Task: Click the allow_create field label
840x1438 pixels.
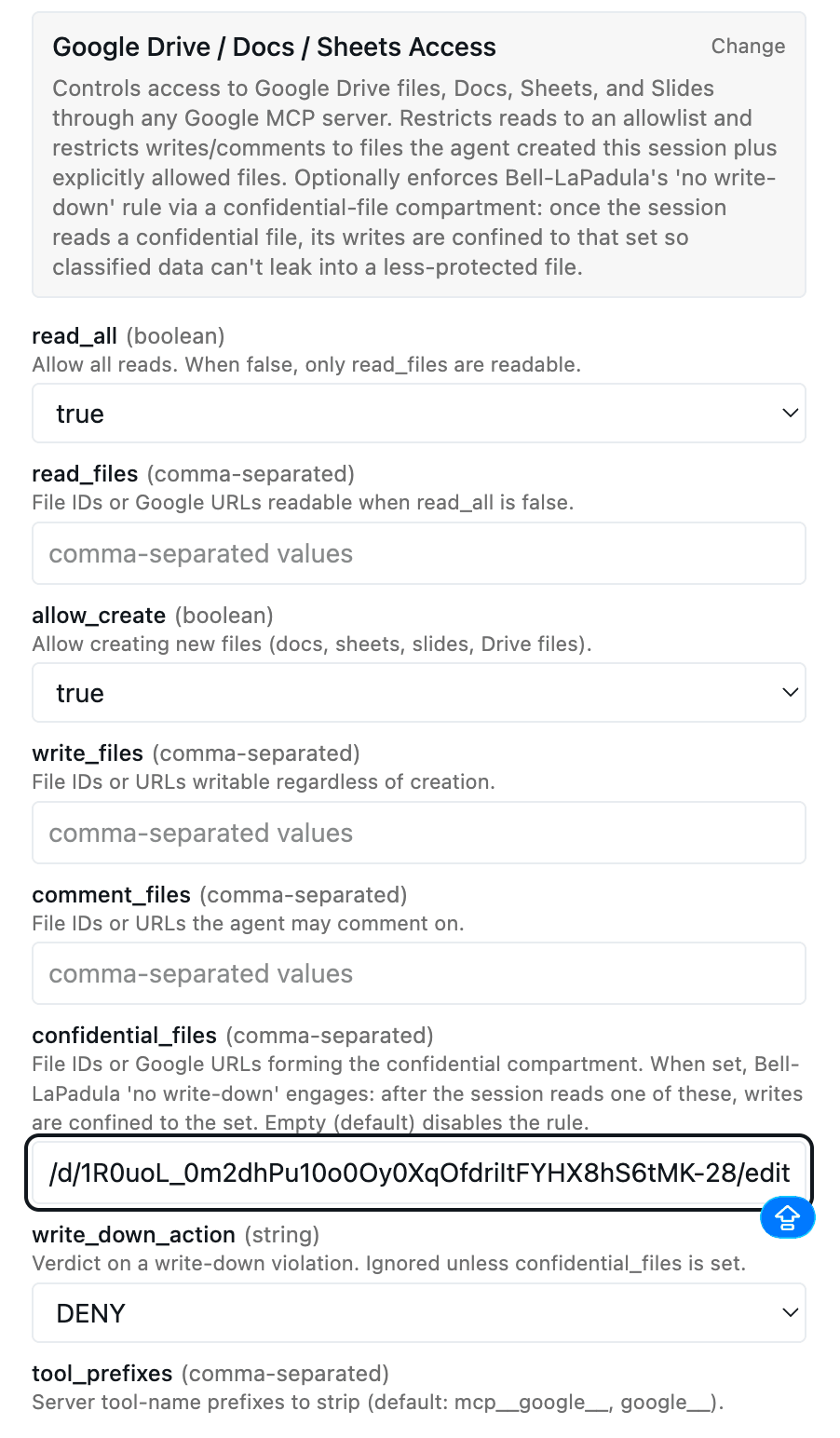Action: 99,616
